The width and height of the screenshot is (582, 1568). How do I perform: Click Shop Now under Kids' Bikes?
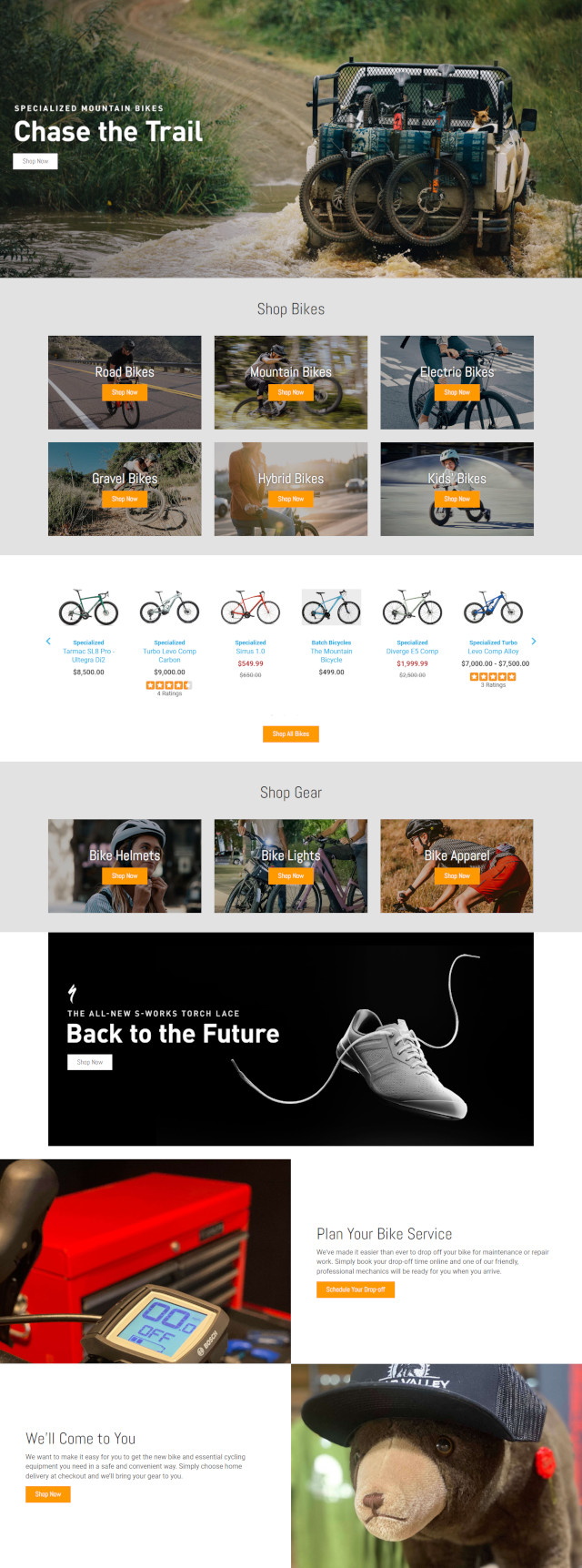[x=457, y=499]
